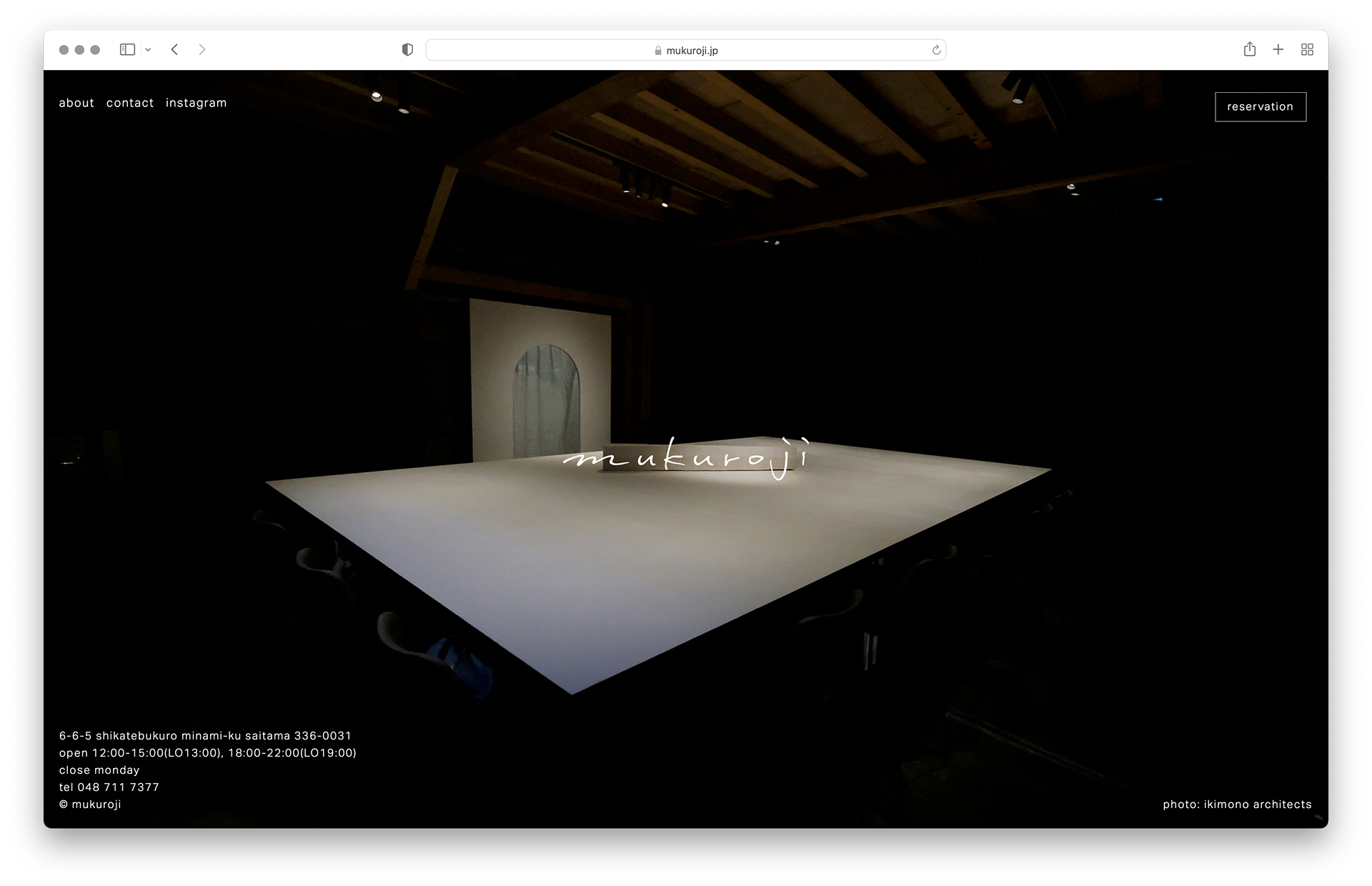Expand the sidebar dropdown chevron
Image resolution: width=1372 pixels, height=886 pixels.
point(148,50)
